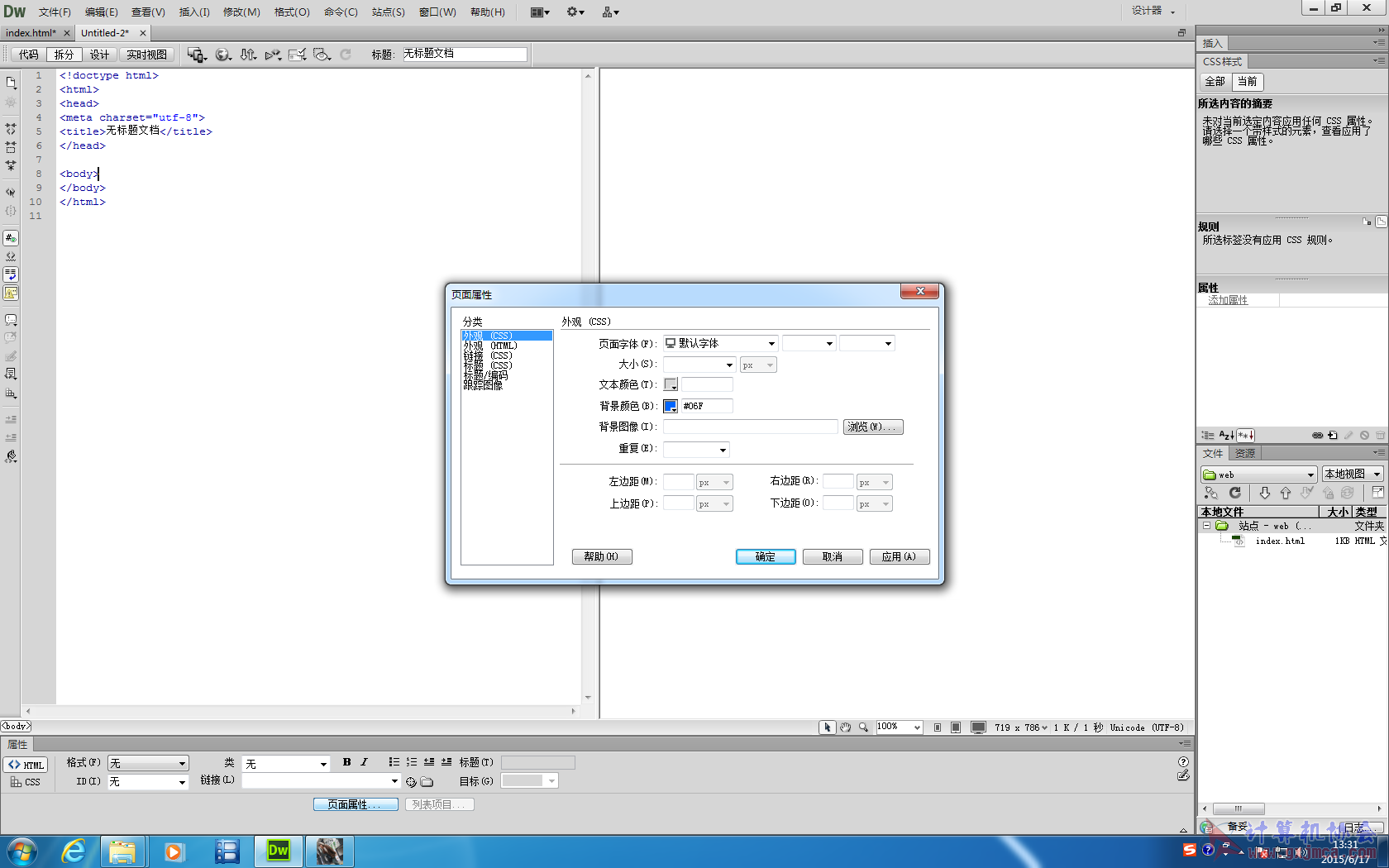Screen dimensions: 1389x868
Task: Open the 类 class dropdown
Action: click(x=286, y=764)
